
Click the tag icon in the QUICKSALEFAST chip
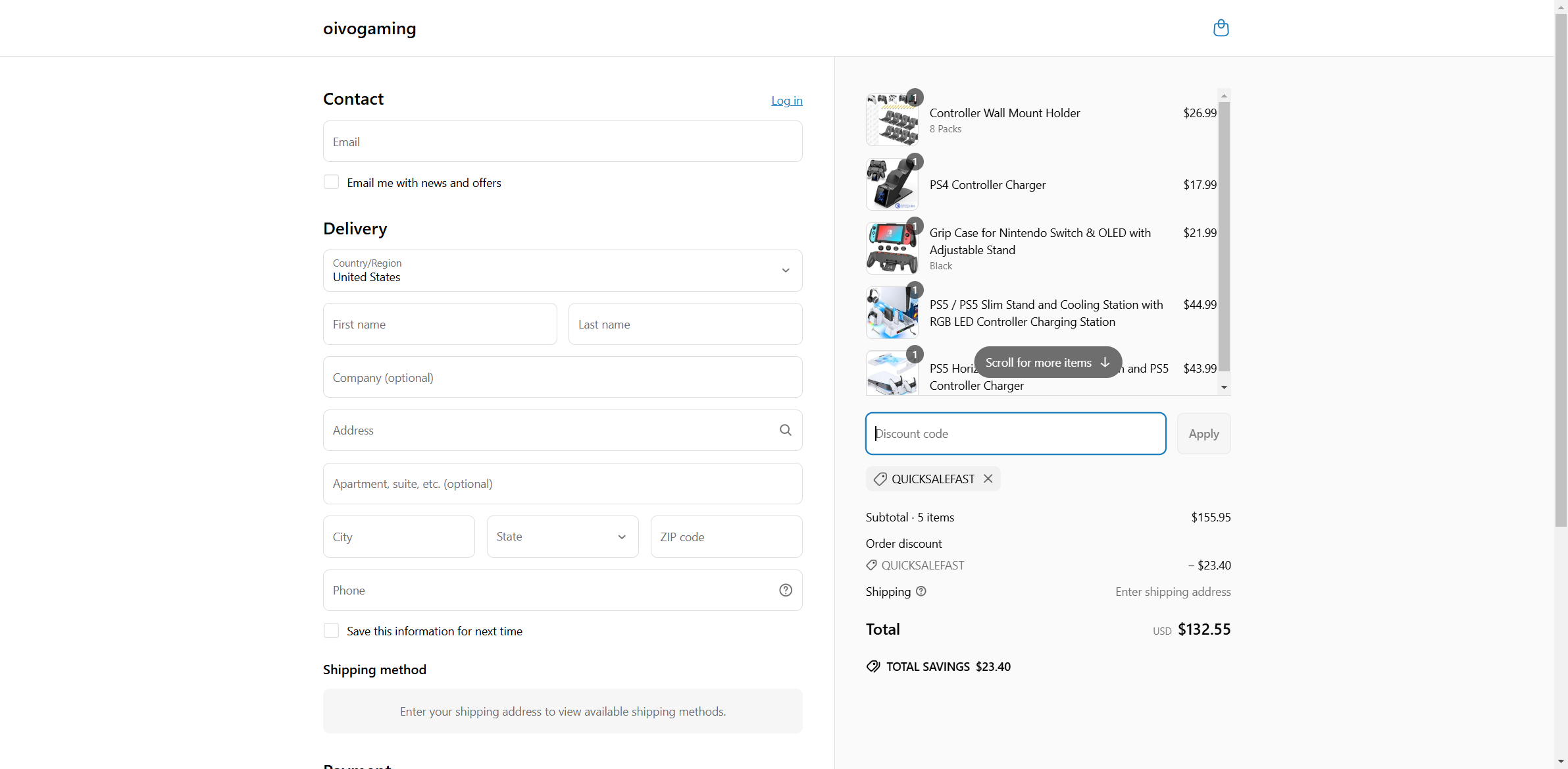[x=880, y=479]
